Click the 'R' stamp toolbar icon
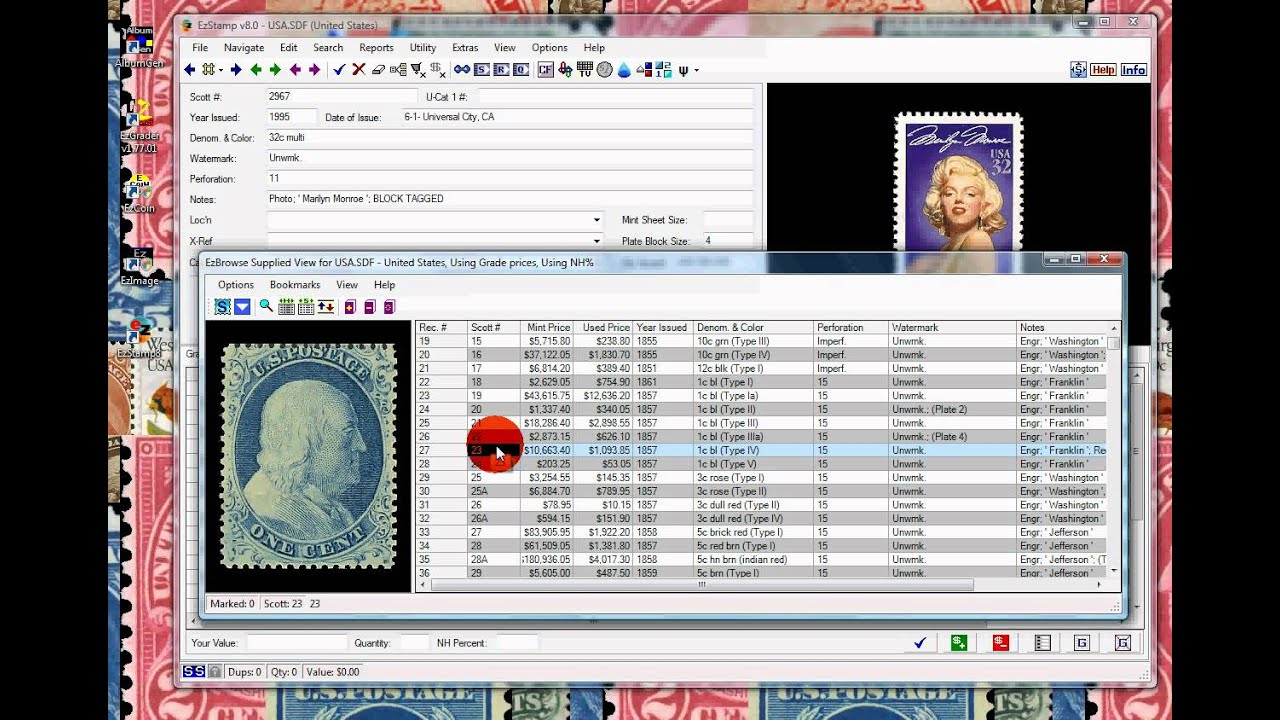 [501, 70]
